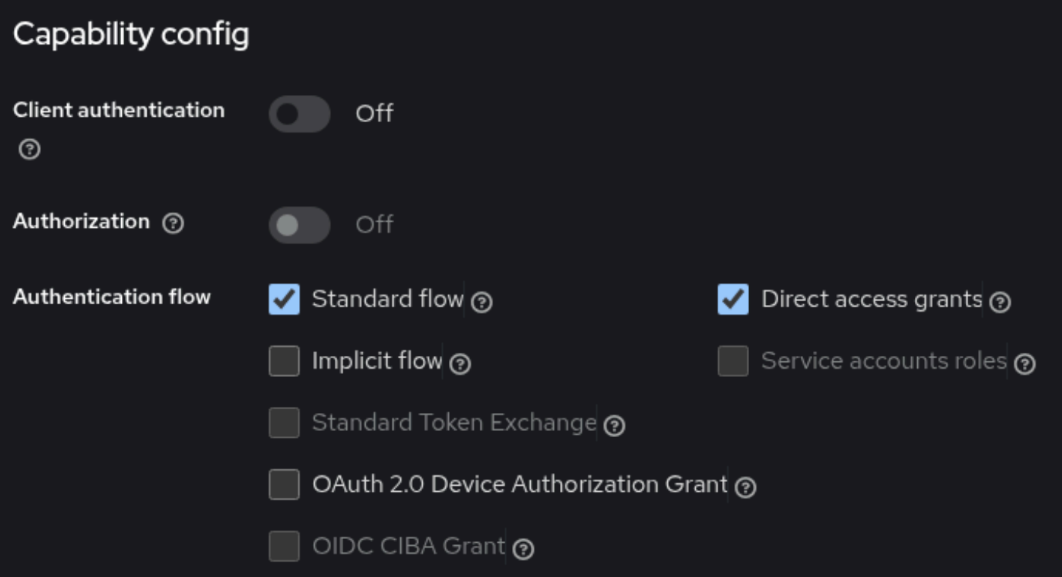This screenshot has width=1062, height=577.
Task: Click the Standard Token Exchange help icon
Action: coord(615,426)
